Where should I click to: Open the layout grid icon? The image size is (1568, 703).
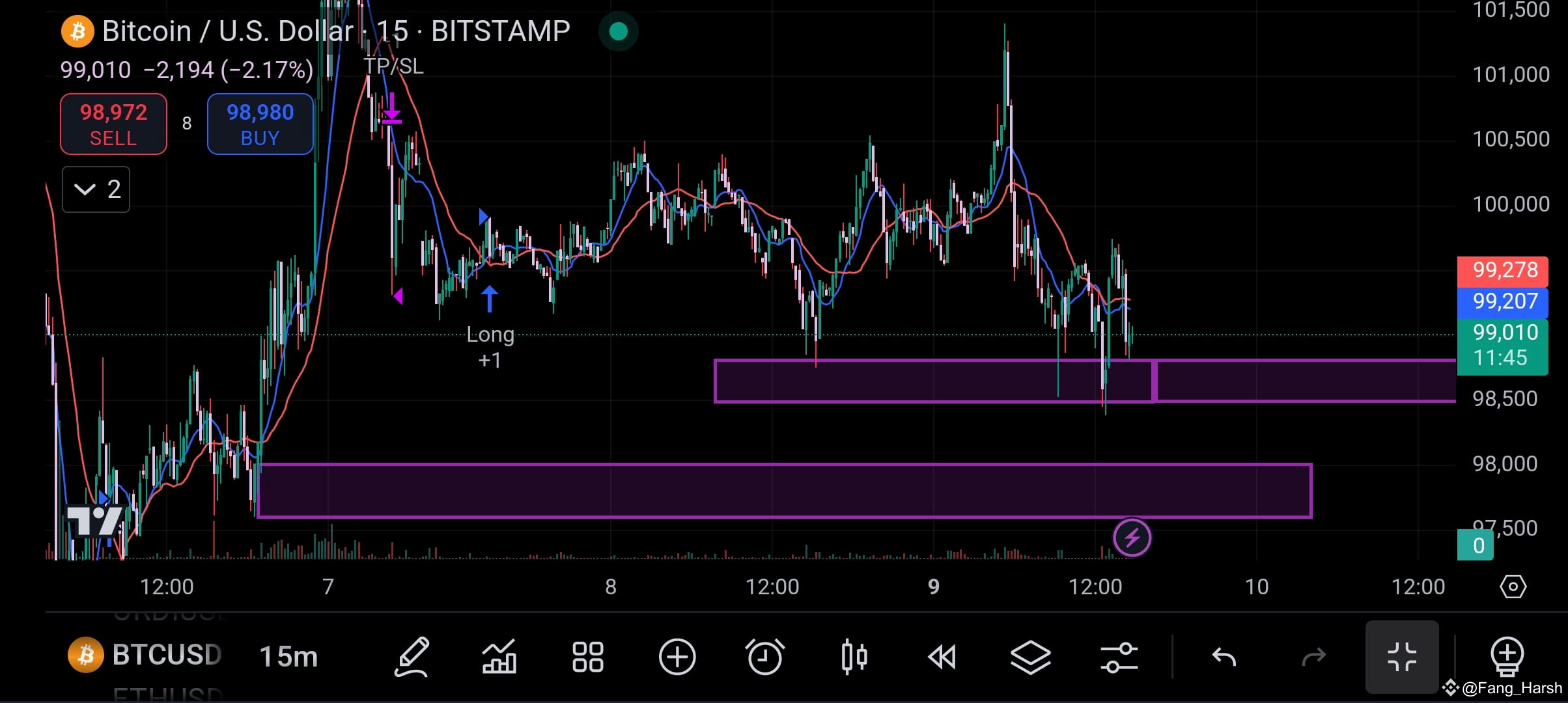(x=587, y=657)
